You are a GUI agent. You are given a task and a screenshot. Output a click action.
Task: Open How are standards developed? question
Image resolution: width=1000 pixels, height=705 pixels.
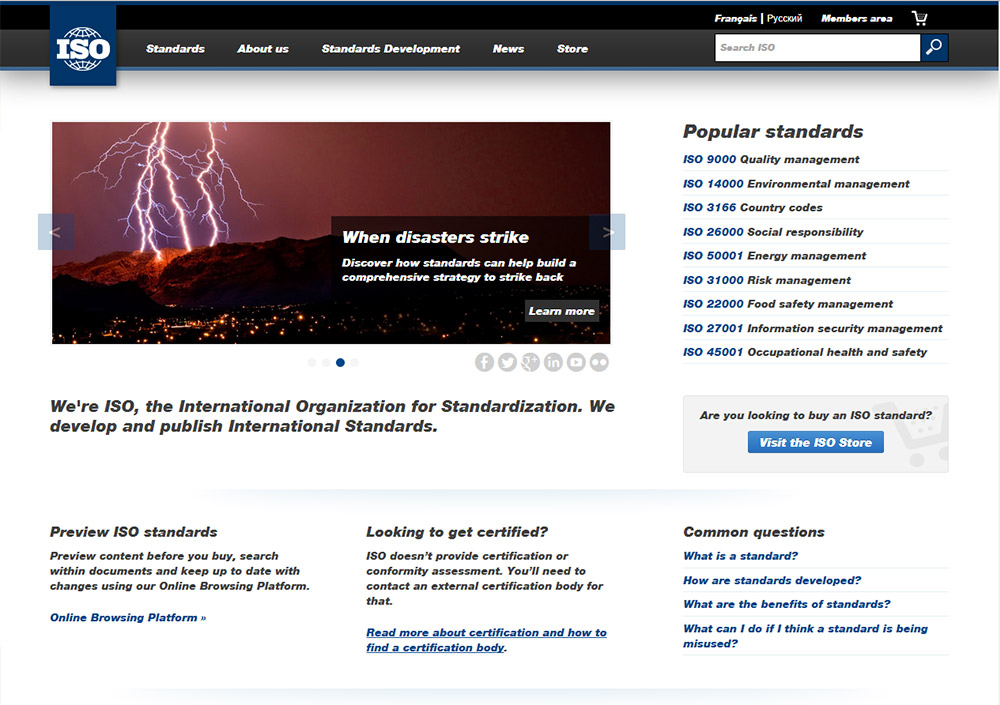[772, 580]
